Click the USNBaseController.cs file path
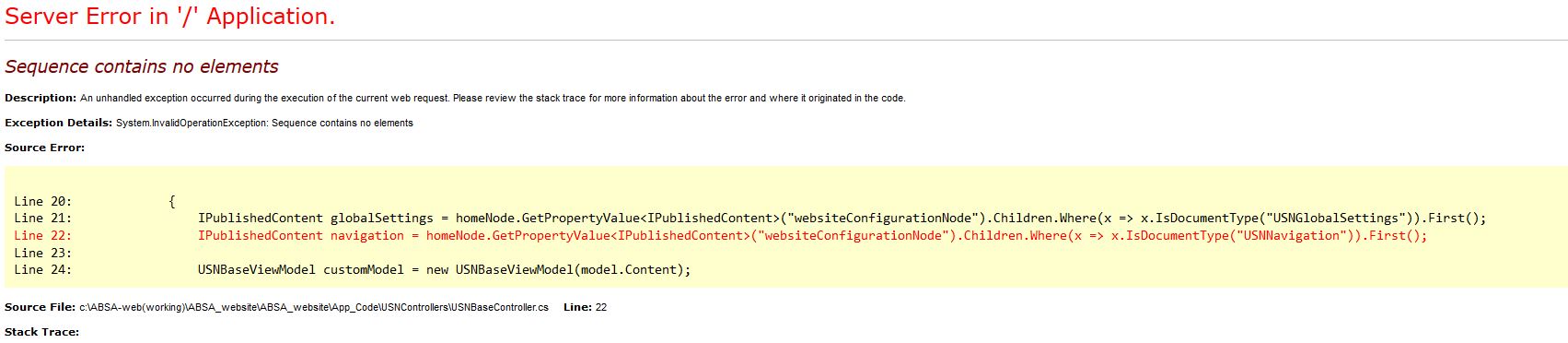1568x343 pixels. pyautogui.click(x=314, y=307)
